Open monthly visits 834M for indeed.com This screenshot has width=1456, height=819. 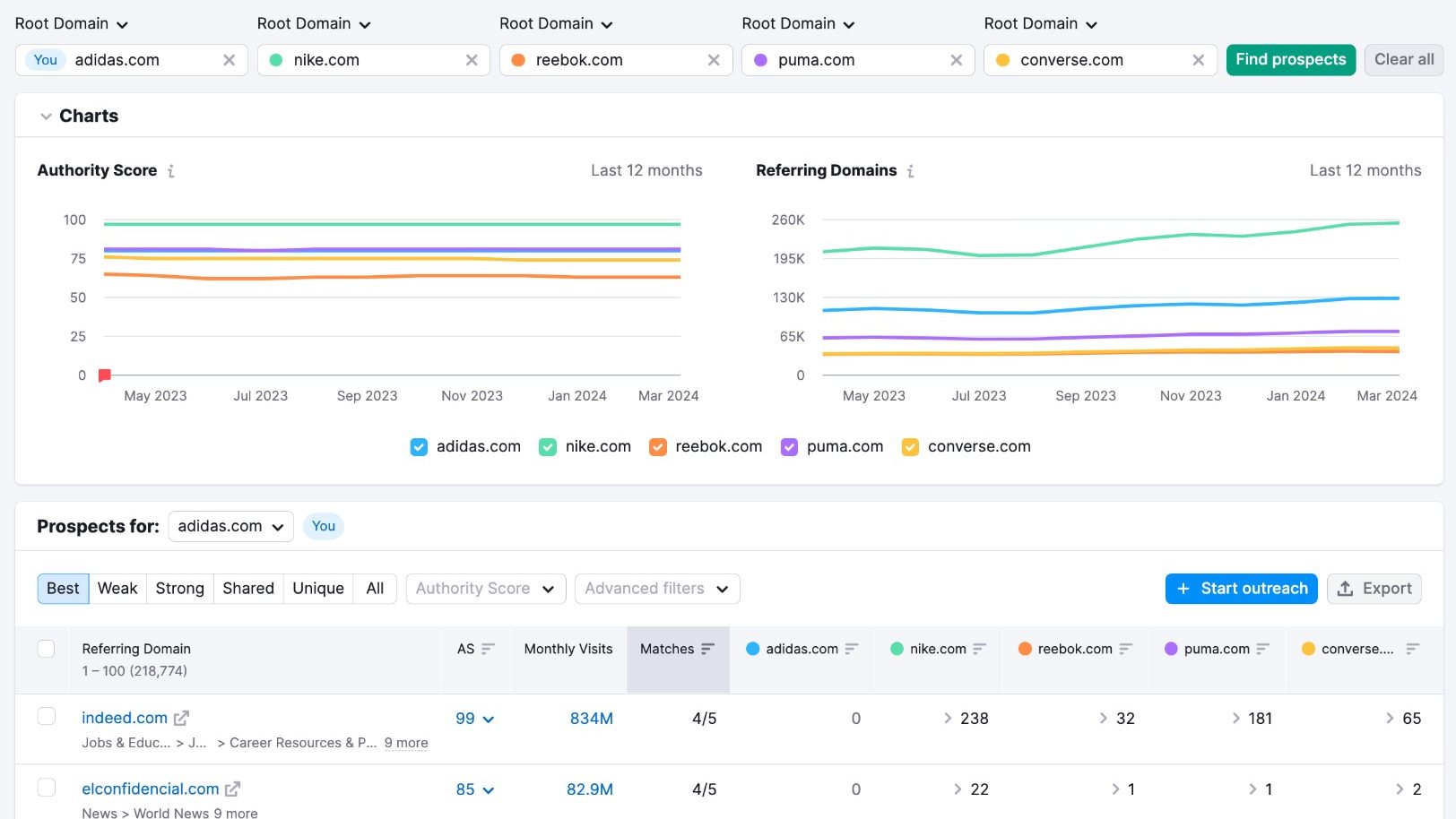[x=592, y=718]
